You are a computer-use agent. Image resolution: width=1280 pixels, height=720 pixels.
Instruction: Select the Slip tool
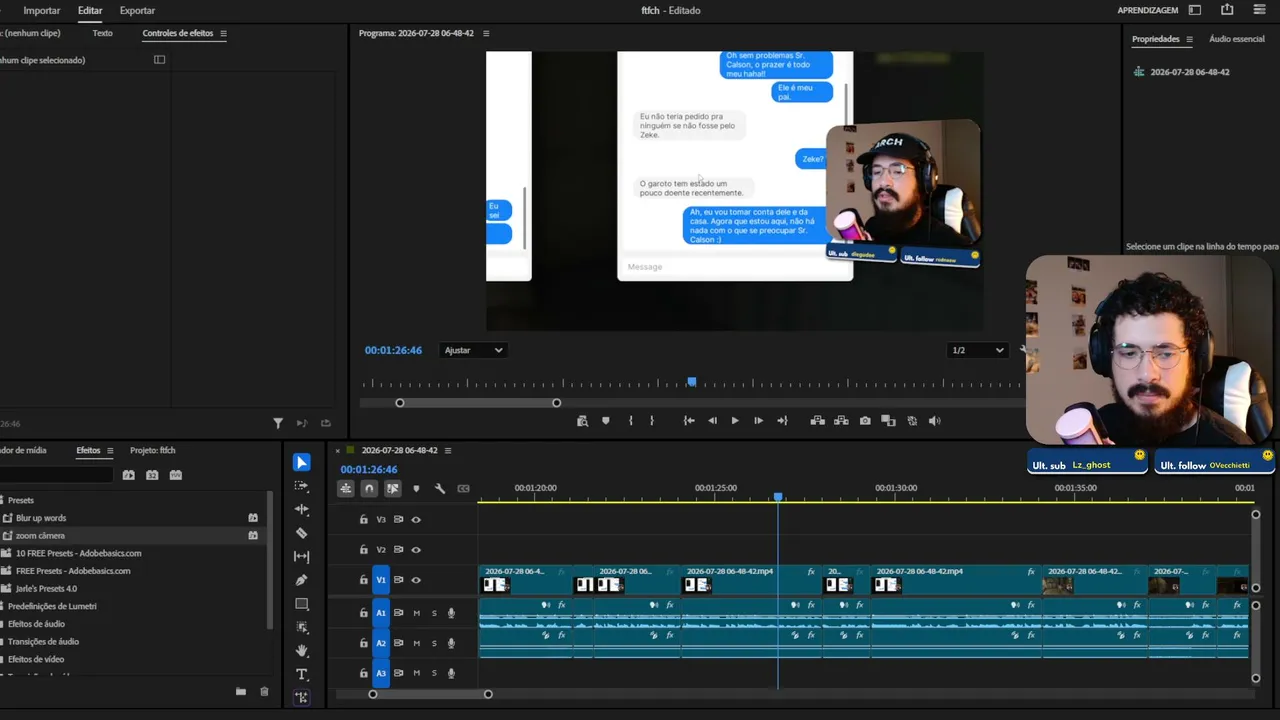pos(301,557)
